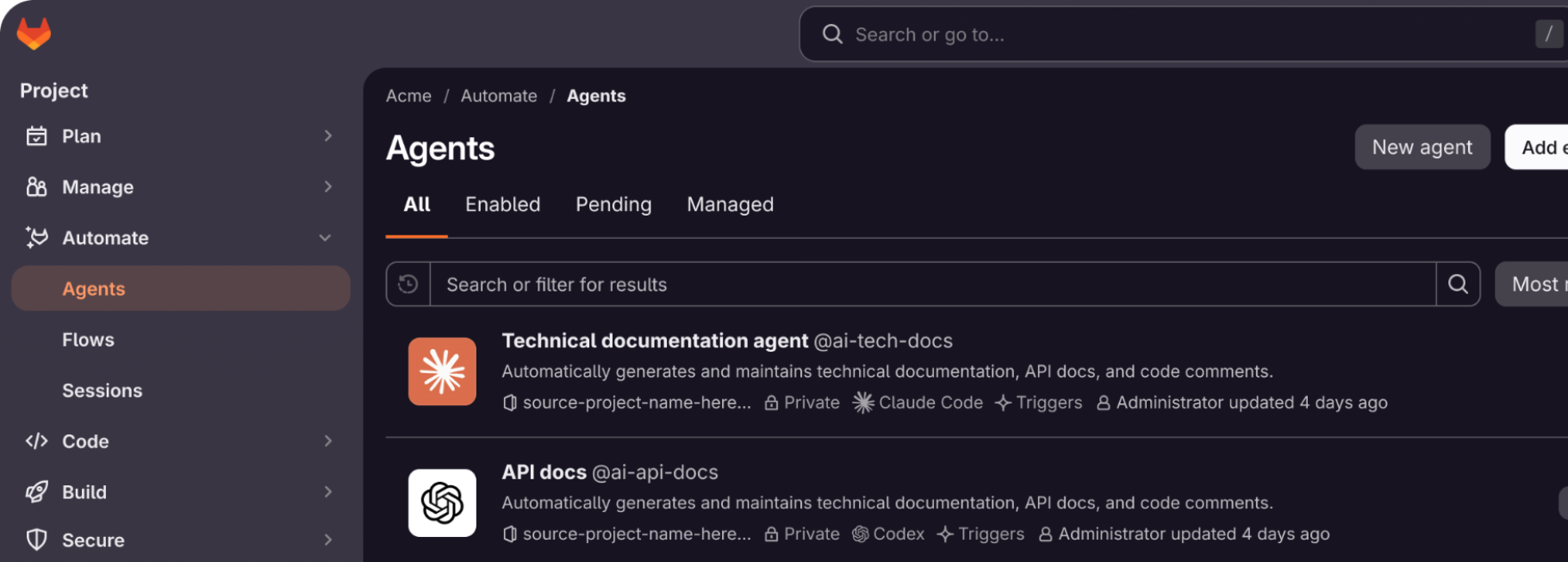Open recent searches history icon

click(x=408, y=284)
